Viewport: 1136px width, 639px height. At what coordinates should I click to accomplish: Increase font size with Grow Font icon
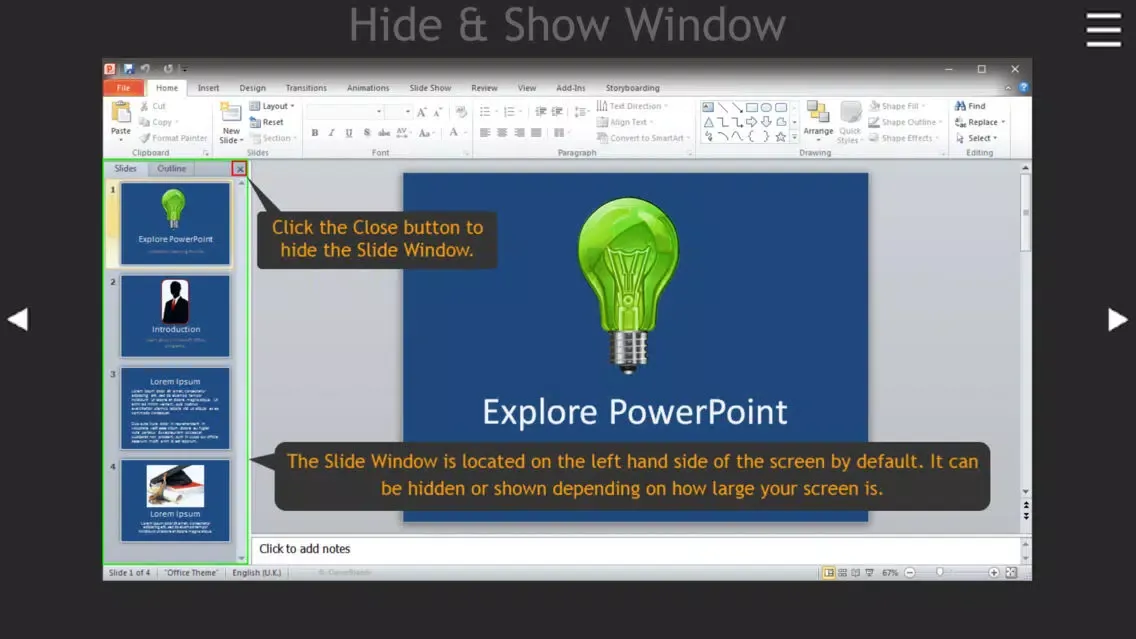pyautogui.click(x=422, y=112)
